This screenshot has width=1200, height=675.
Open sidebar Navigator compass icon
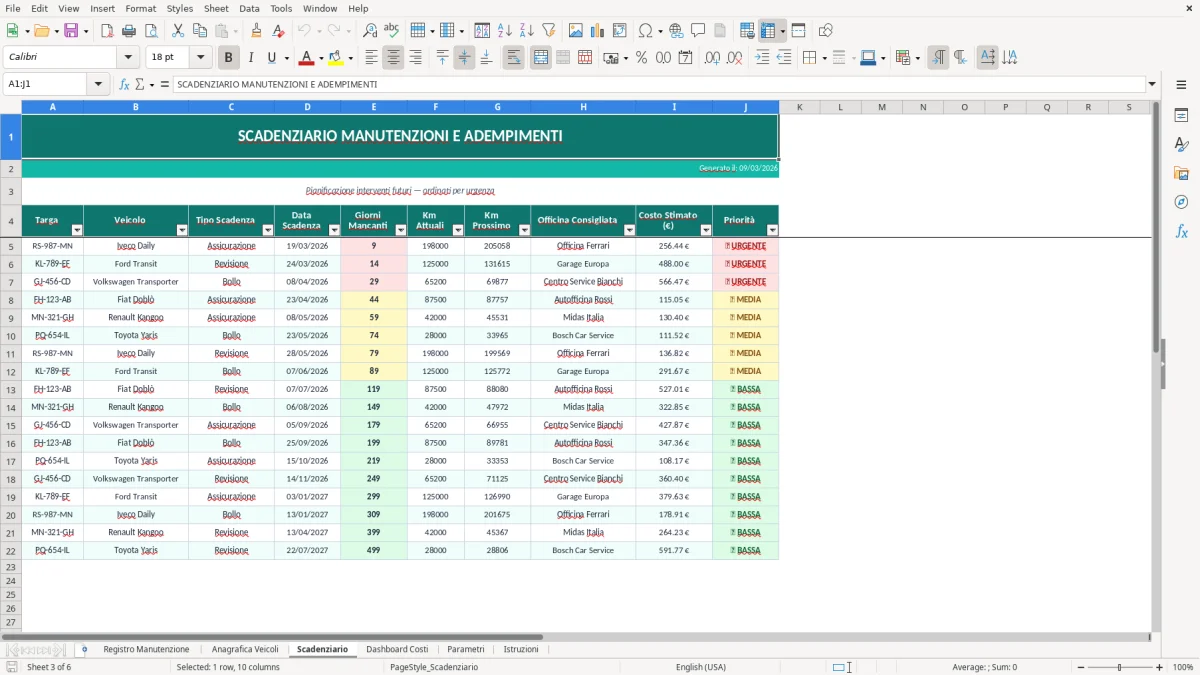(1181, 202)
